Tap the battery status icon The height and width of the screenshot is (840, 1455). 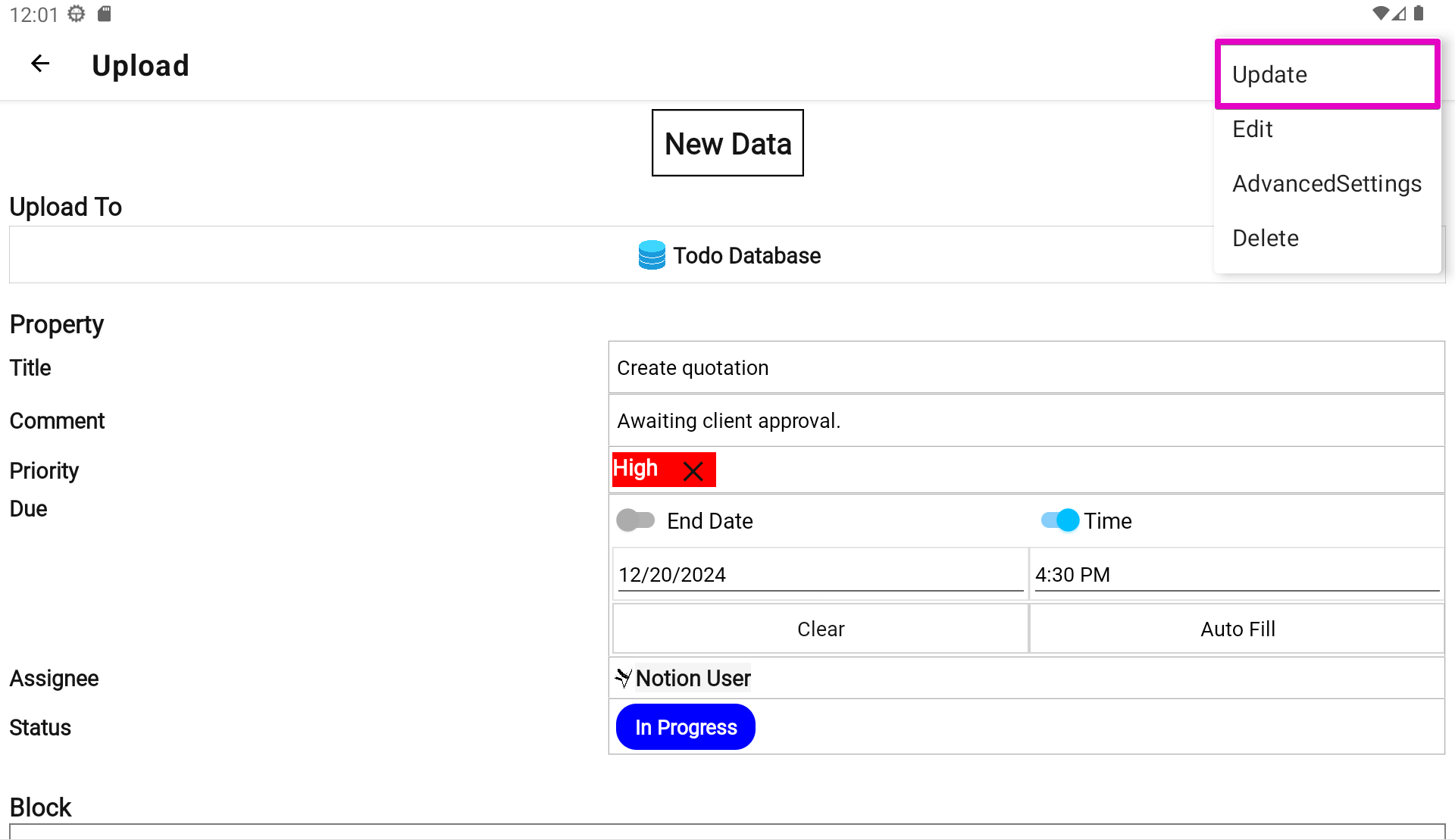[x=1419, y=14]
